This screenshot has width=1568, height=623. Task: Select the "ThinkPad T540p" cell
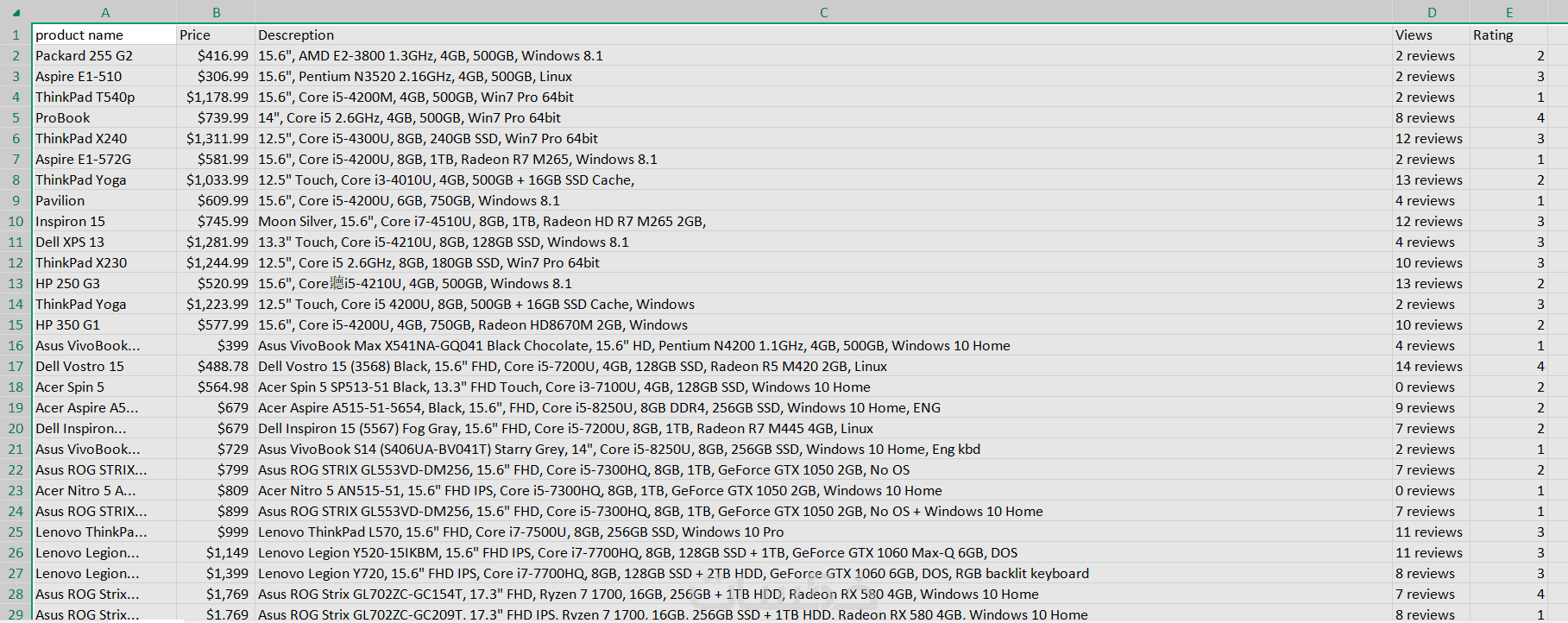(104, 97)
